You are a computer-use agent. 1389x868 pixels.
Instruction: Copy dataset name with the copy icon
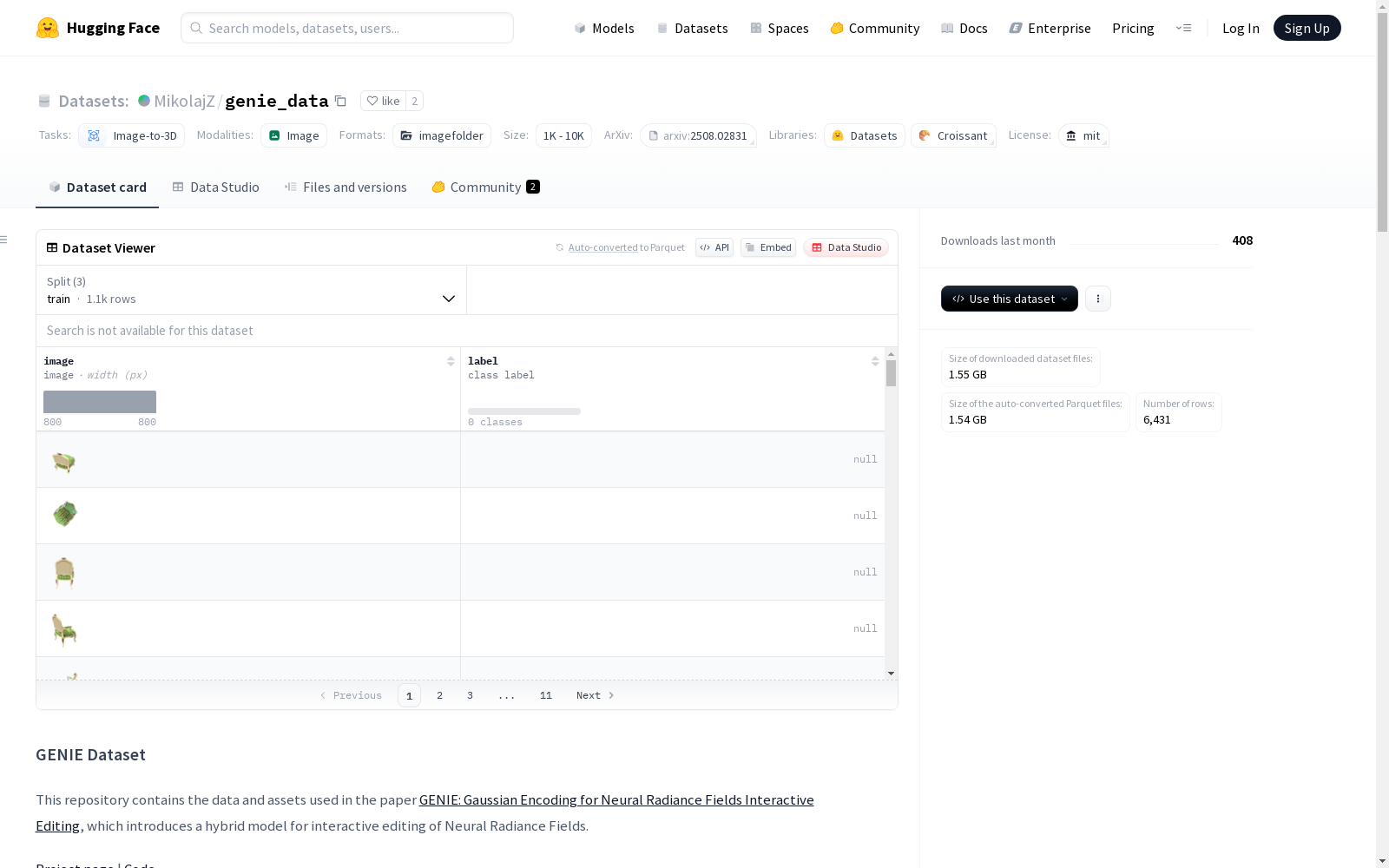[x=340, y=101]
